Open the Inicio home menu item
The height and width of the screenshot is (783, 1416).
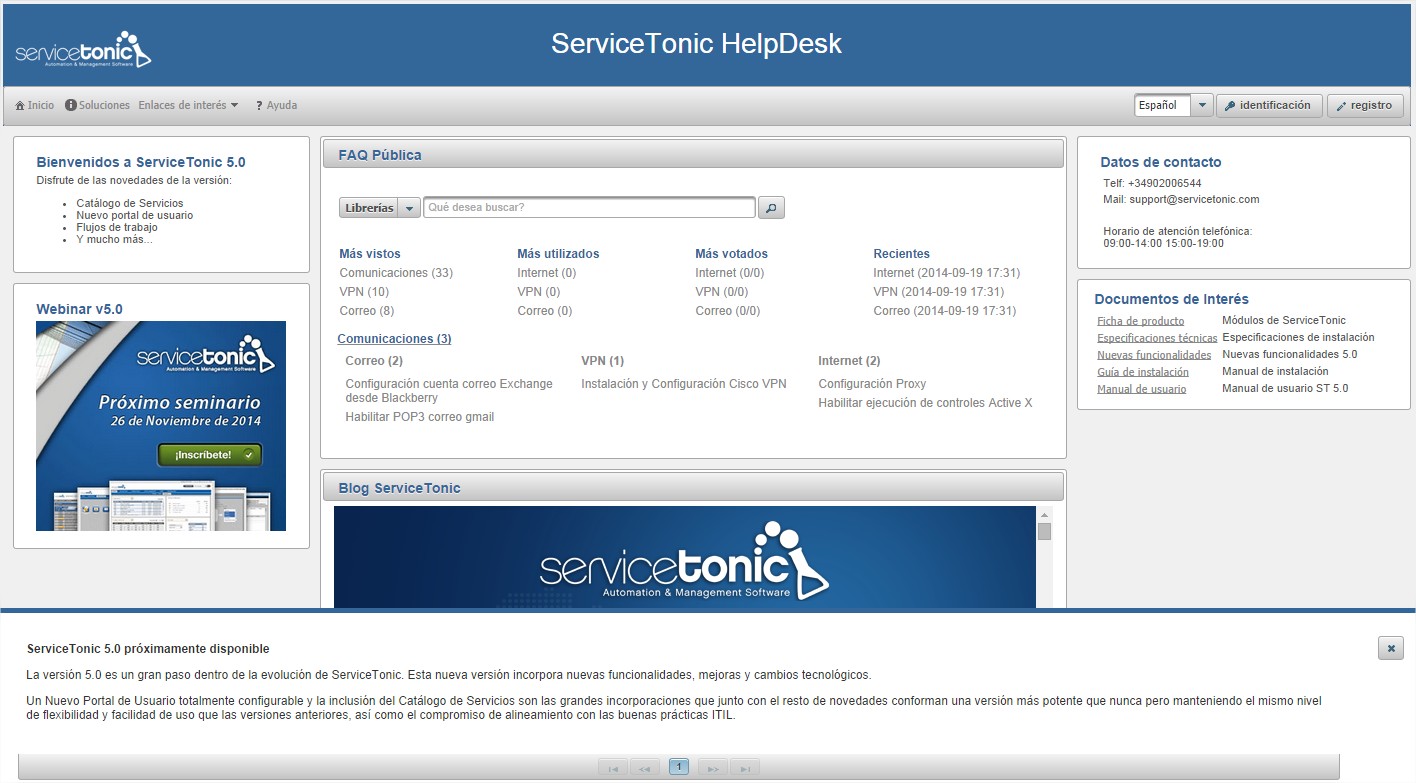(x=35, y=105)
